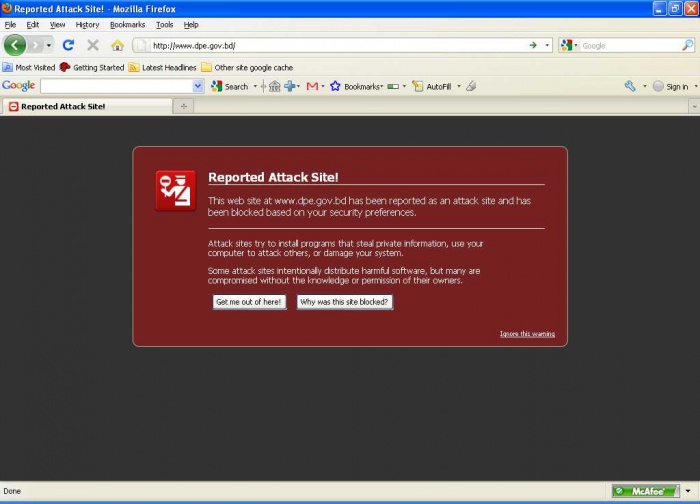Click the Done status bar text
The width and height of the screenshot is (700, 504).
[12, 491]
